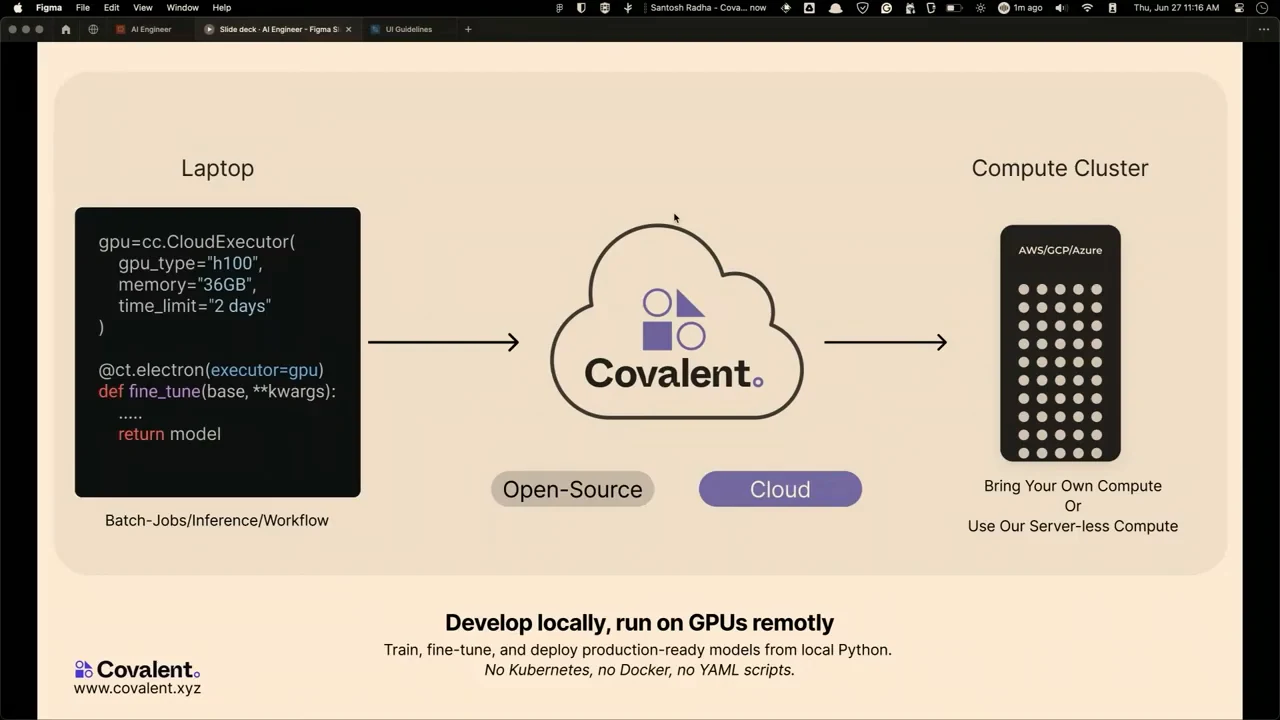Click the '@ct.electron(executor=gpu)' code line

(x=211, y=370)
